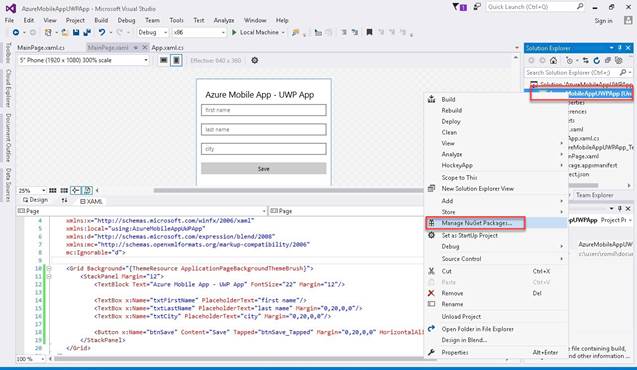The height and width of the screenshot is (370, 637).
Task: Switch to the Team Explorer tab
Action: pyautogui.click(x=594, y=195)
